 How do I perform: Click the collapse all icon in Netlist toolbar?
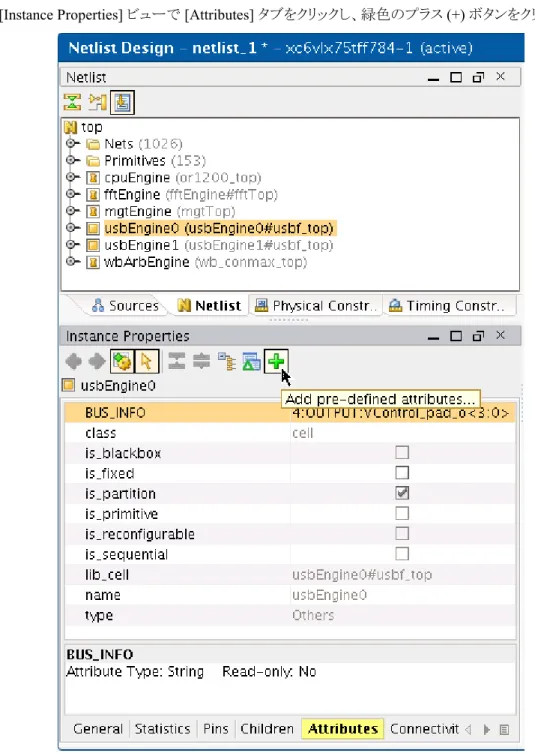[x=72, y=102]
